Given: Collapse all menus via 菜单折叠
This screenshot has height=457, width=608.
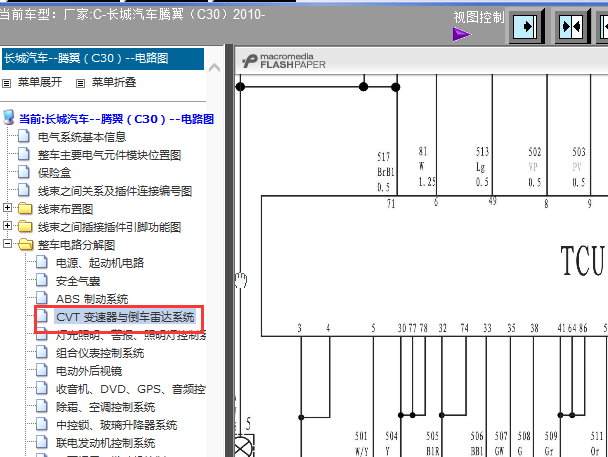Looking at the screenshot, I should [114, 82].
